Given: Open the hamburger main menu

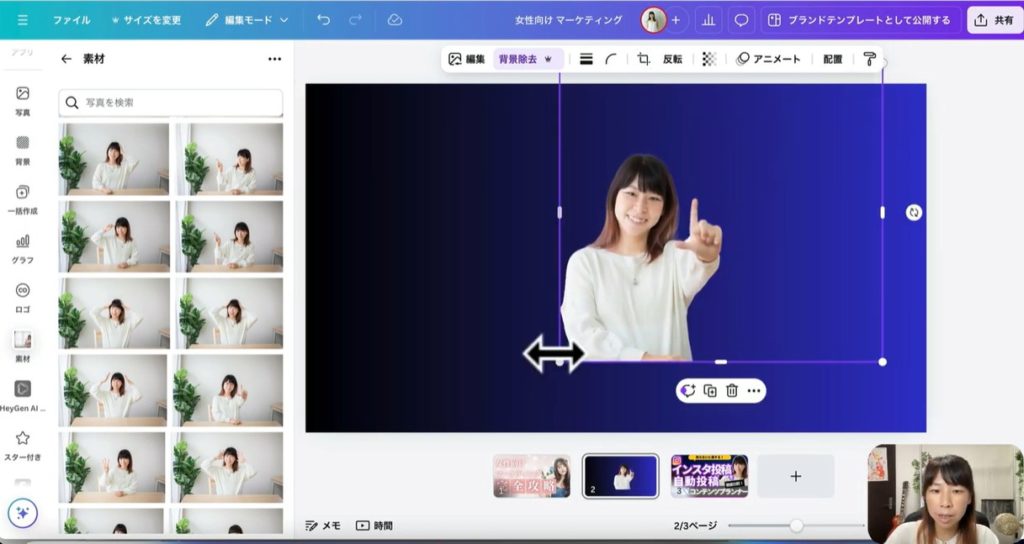Looking at the screenshot, I should [22, 20].
